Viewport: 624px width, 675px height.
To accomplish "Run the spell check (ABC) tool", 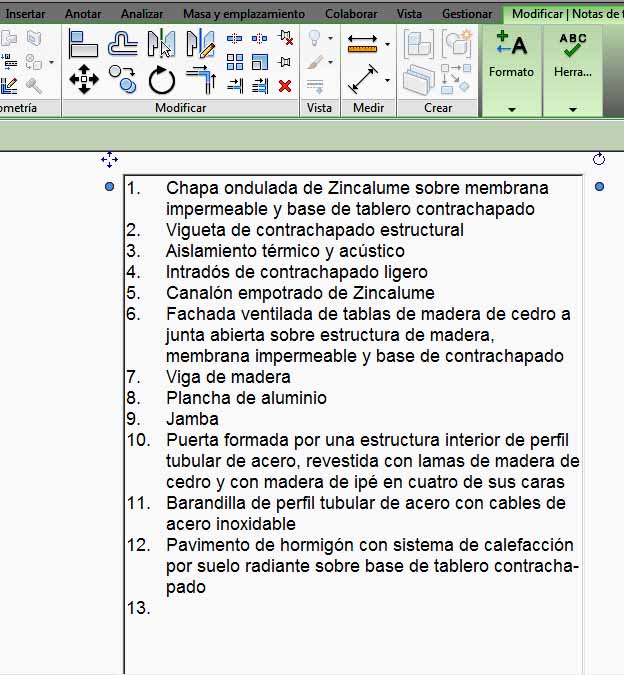I will pos(573,45).
